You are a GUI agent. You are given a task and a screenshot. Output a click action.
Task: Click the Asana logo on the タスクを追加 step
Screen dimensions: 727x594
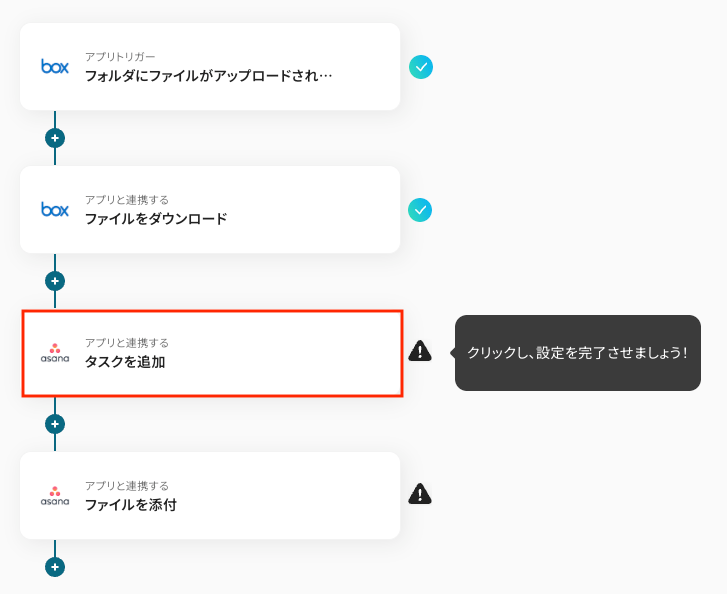(x=55, y=353)
